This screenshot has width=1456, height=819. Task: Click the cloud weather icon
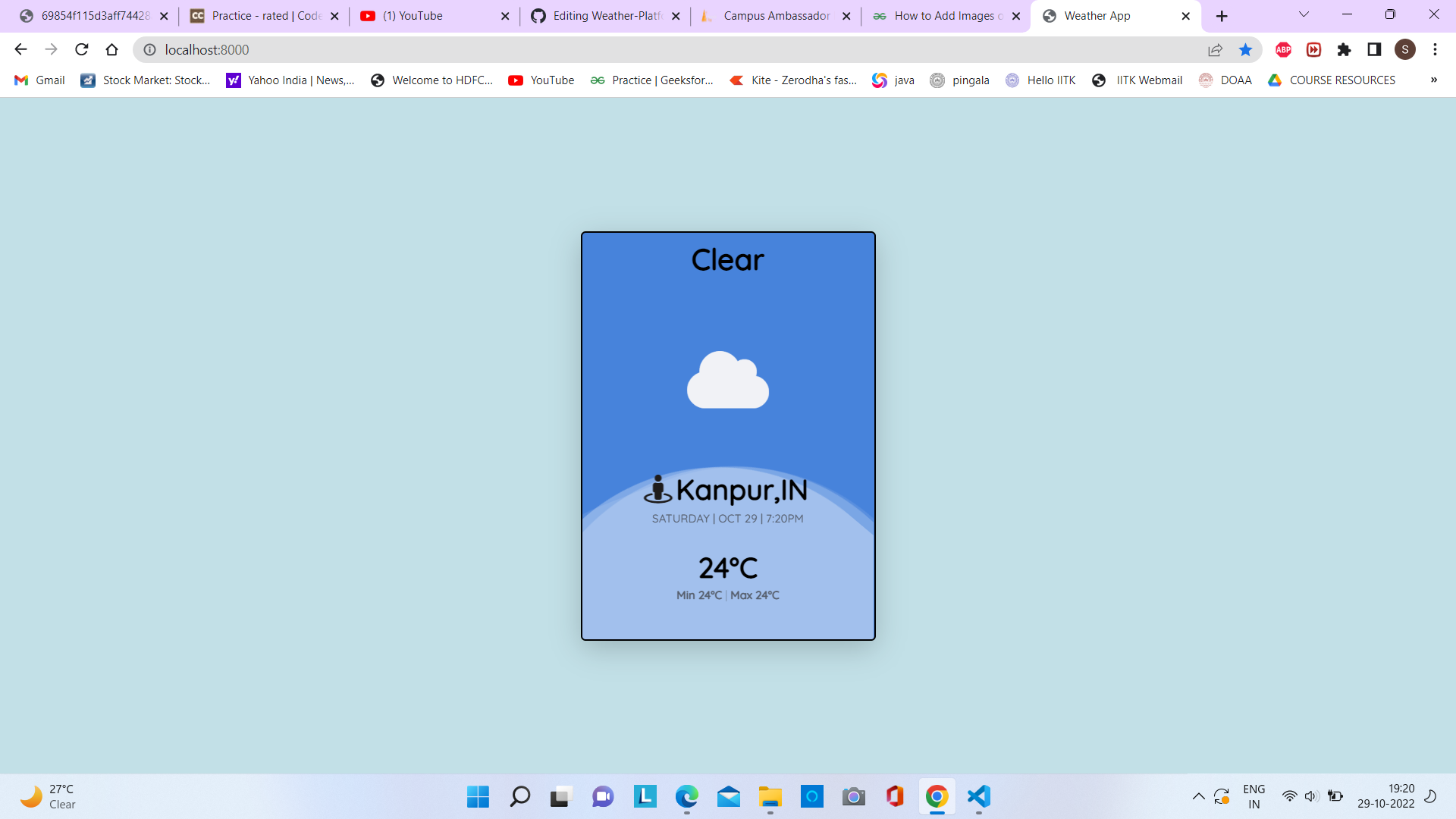728,381
